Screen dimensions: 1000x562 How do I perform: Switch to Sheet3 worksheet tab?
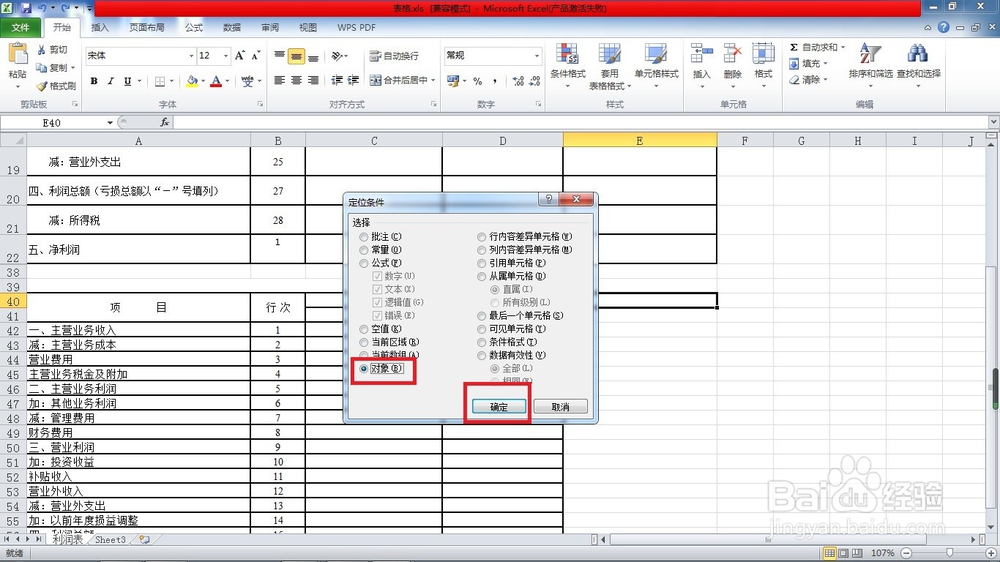(x=110, y=540)
